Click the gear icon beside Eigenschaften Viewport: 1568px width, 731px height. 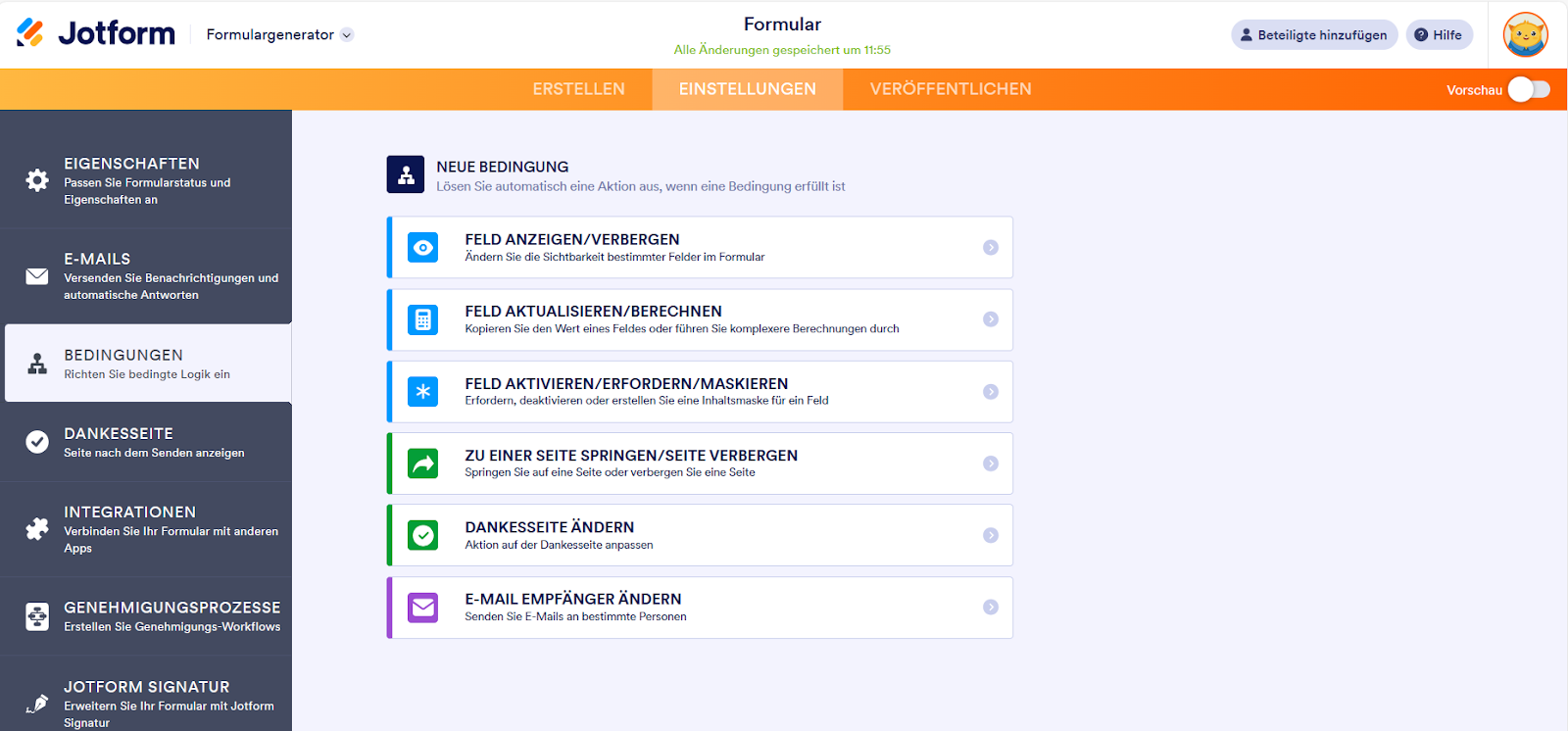(37, 180)
